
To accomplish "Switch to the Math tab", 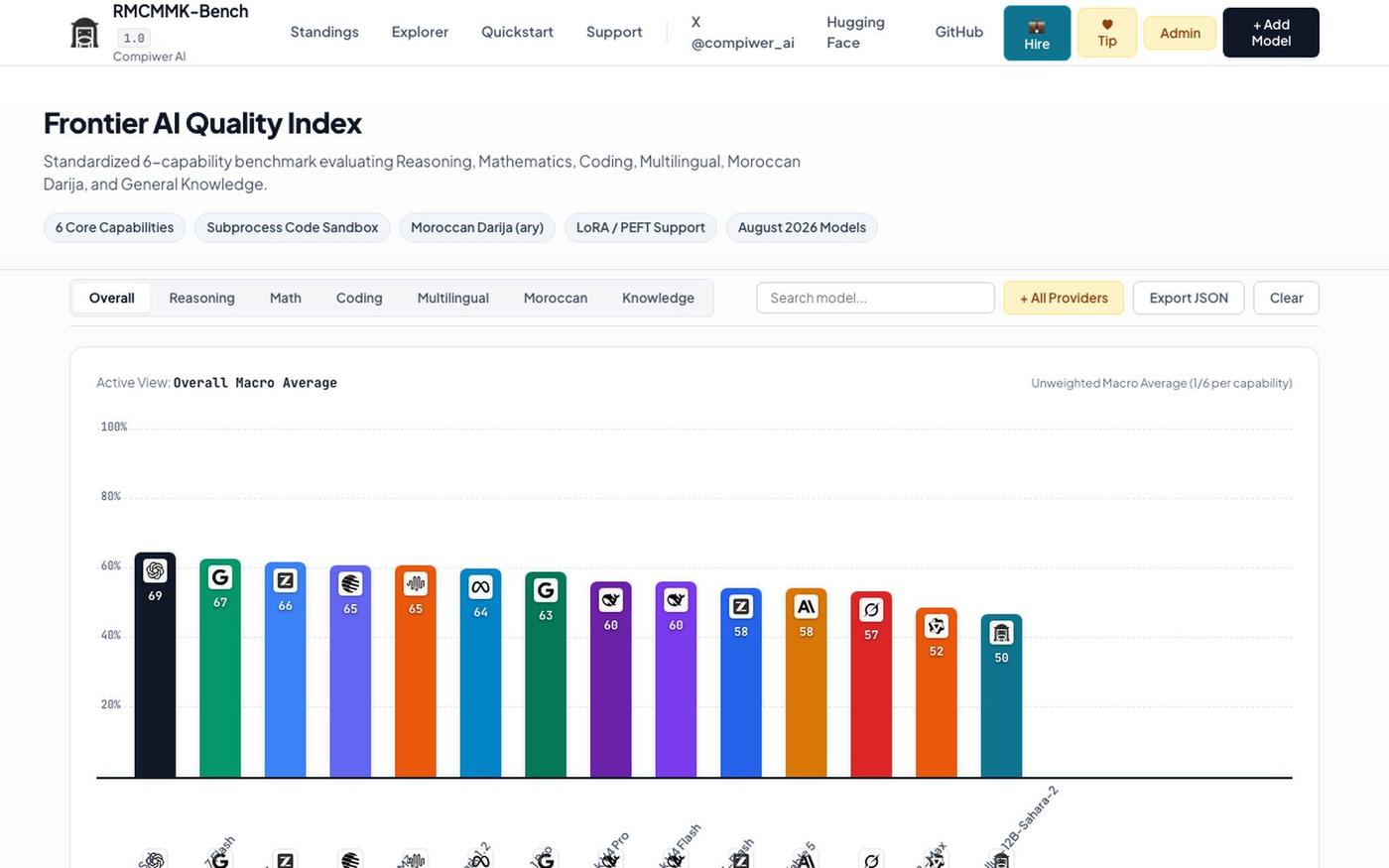I will pyautogui.click(x=286, y=298).
